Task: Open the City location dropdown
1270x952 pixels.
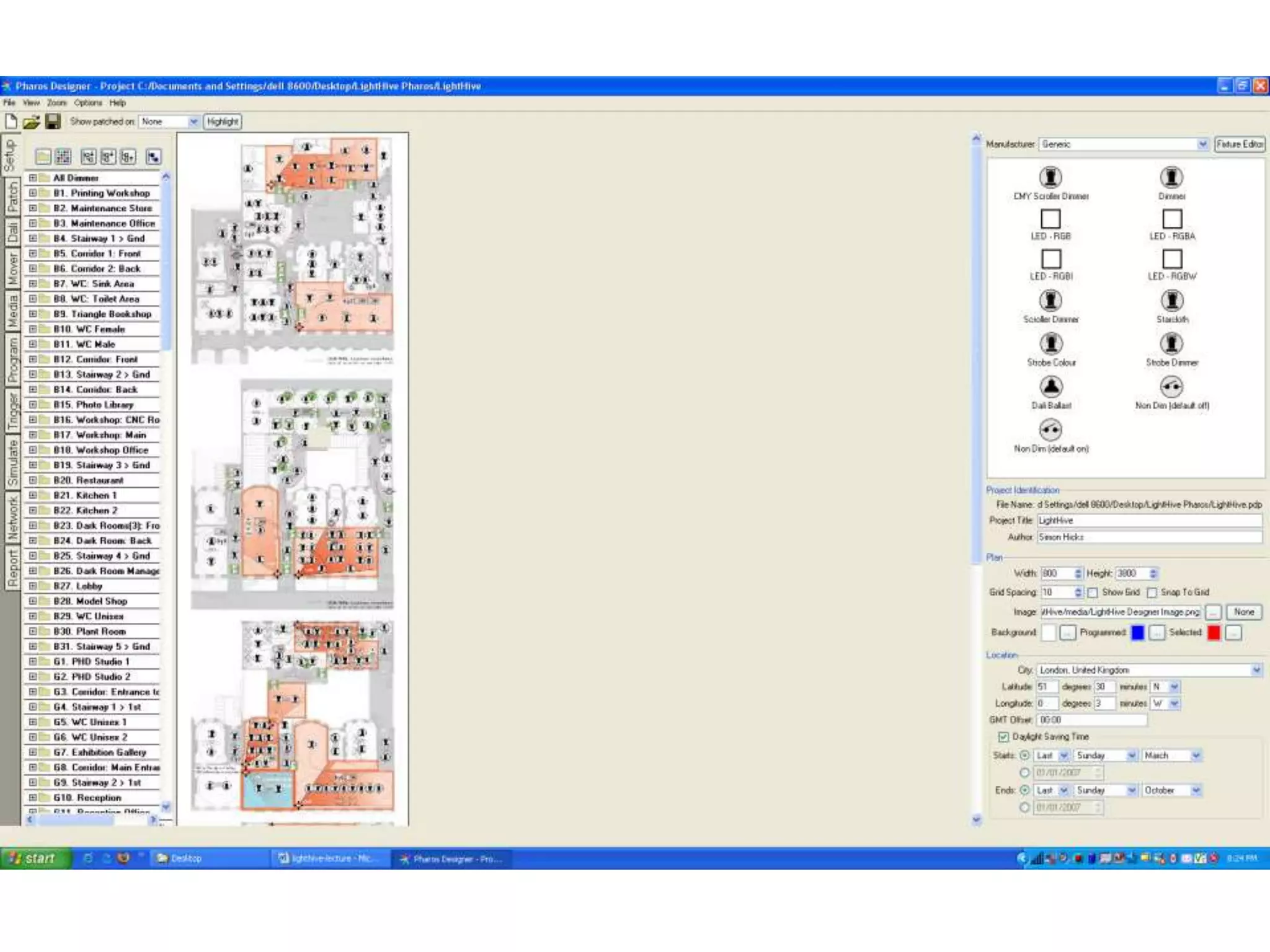Action: coord(1256,670)
